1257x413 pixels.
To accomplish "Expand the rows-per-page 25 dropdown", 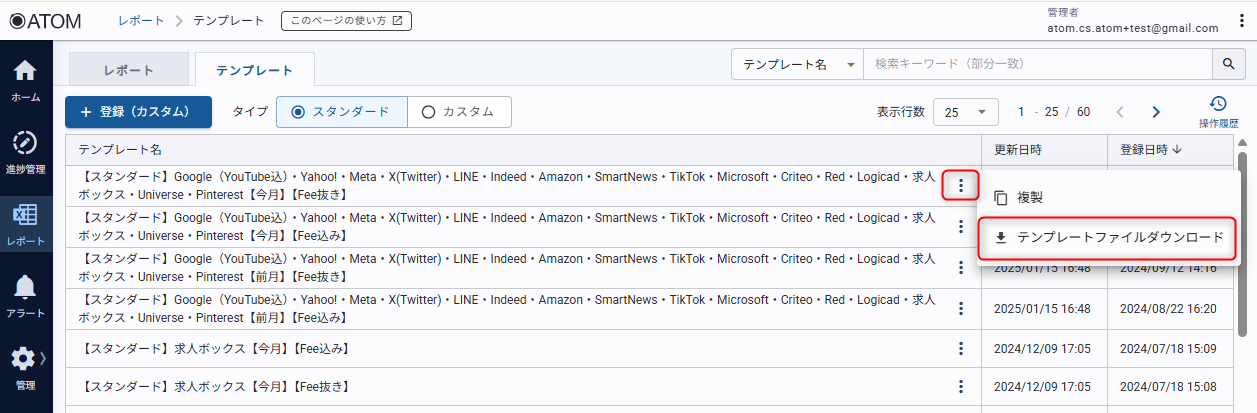I will pos(965,112).
